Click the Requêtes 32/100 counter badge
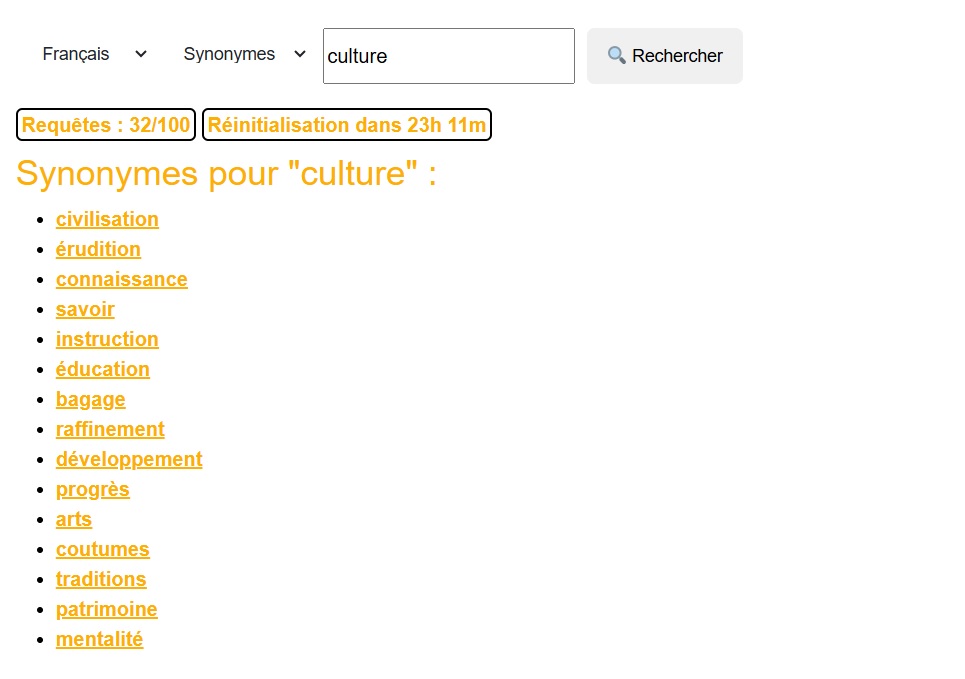Screen dimensions: 965x679 106,125
